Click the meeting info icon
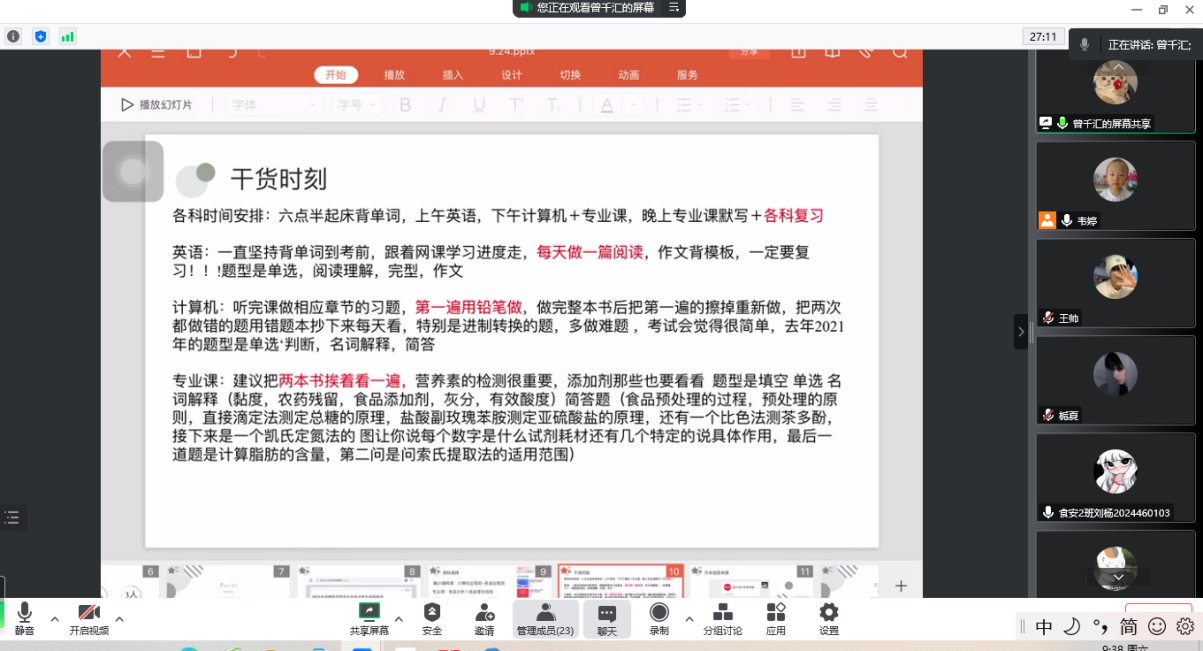1203x651 pixels. 13,37
